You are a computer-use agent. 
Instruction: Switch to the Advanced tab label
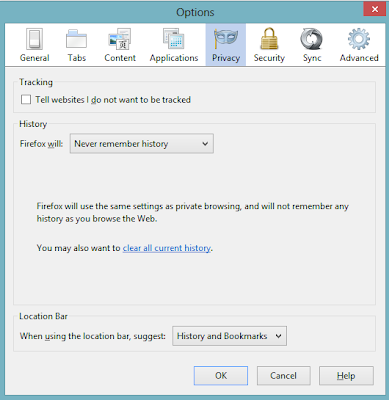pyautogui.click(x=359, y=58)
